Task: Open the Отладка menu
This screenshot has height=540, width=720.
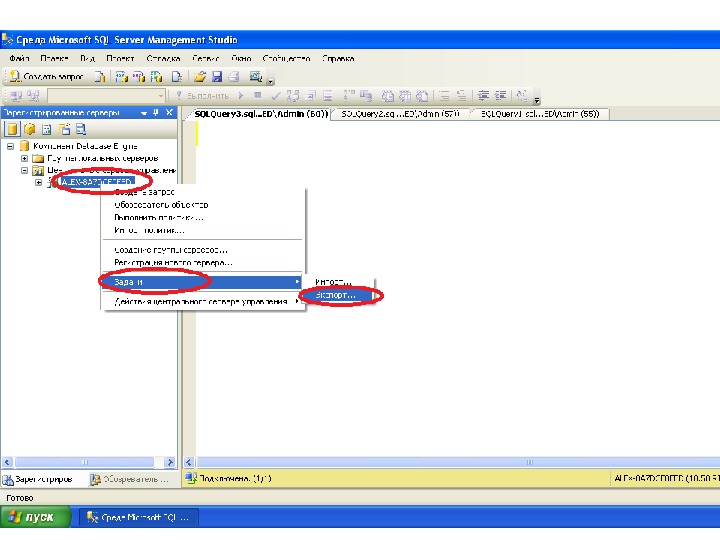Action: [163, 59]
